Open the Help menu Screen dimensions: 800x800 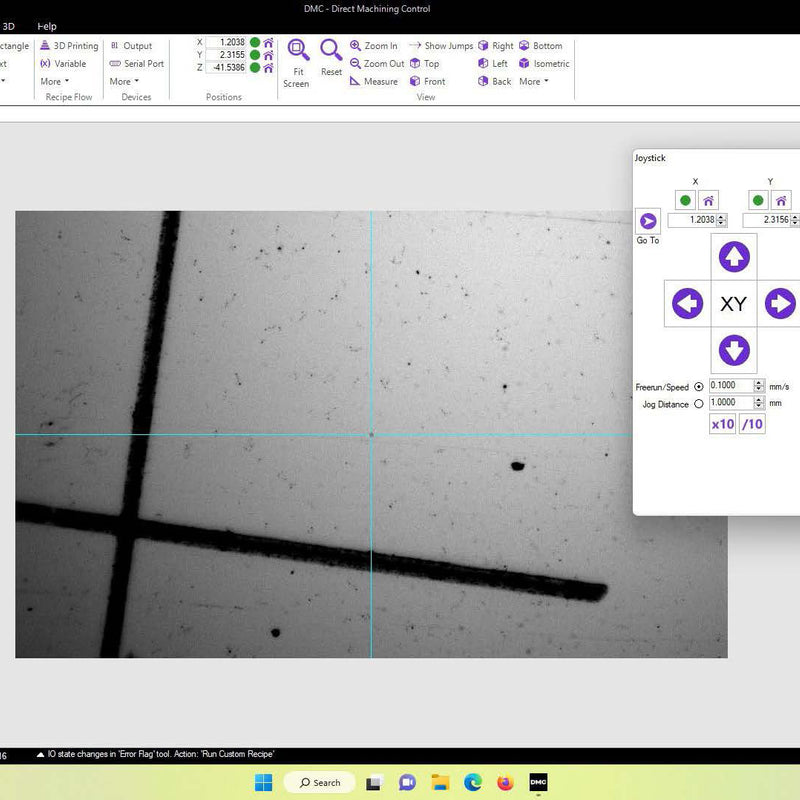[x=47, y=26]
